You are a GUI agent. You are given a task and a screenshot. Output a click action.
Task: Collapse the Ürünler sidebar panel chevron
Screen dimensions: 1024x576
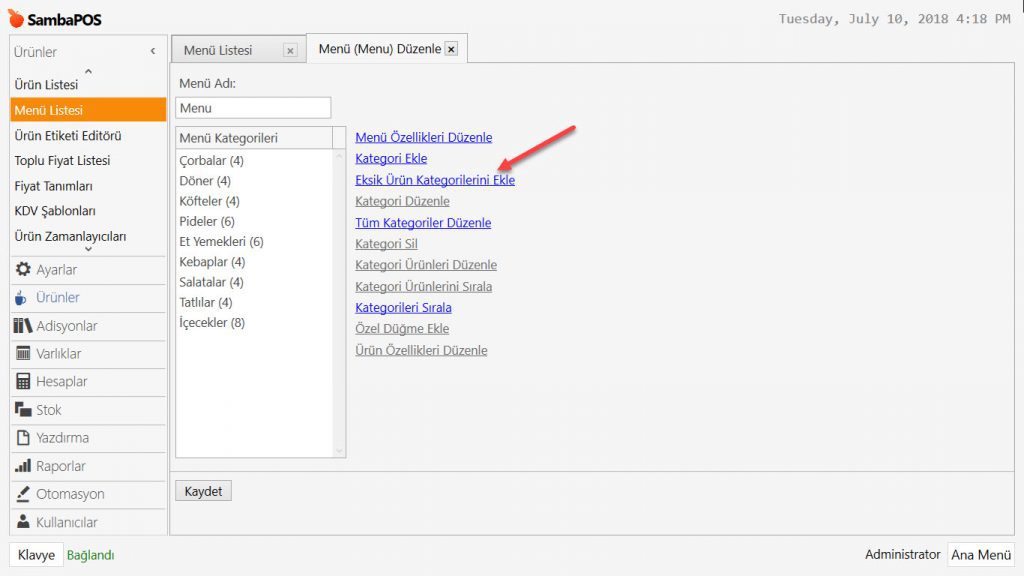pyautogui.click(x=153, y=51)
